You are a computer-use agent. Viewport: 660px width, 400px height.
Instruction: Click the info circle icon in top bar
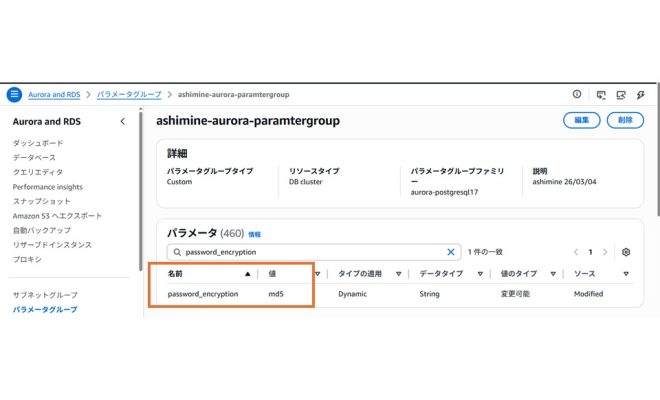pyautogui.click(x=577, y=95)
